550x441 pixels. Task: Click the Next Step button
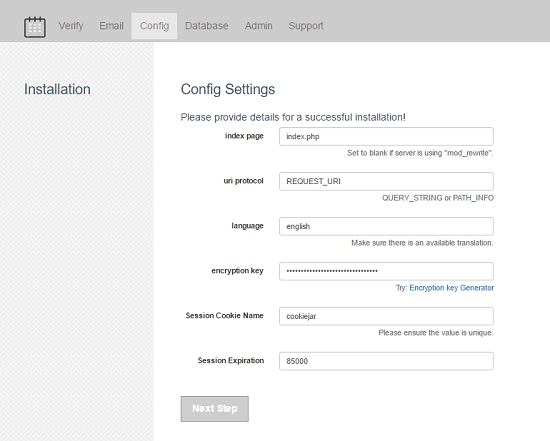pyautogui.click(x=215, y=409)
